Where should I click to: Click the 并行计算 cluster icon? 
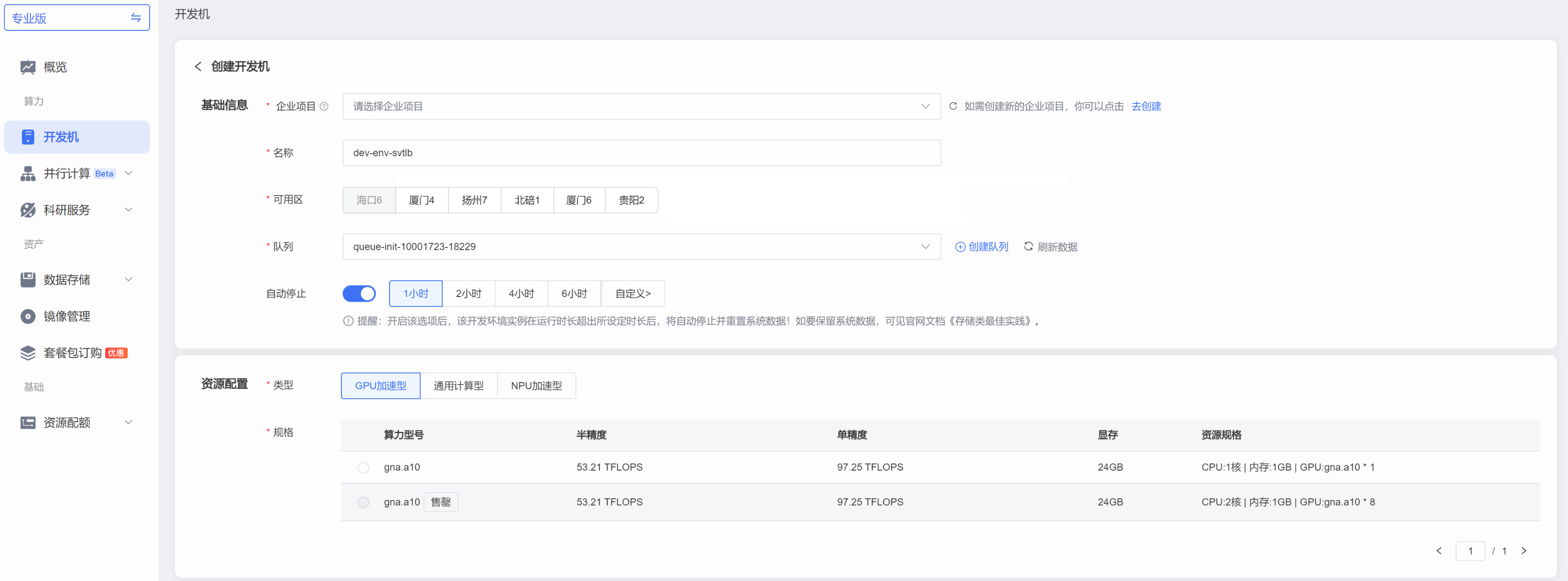tap(28, 174)
